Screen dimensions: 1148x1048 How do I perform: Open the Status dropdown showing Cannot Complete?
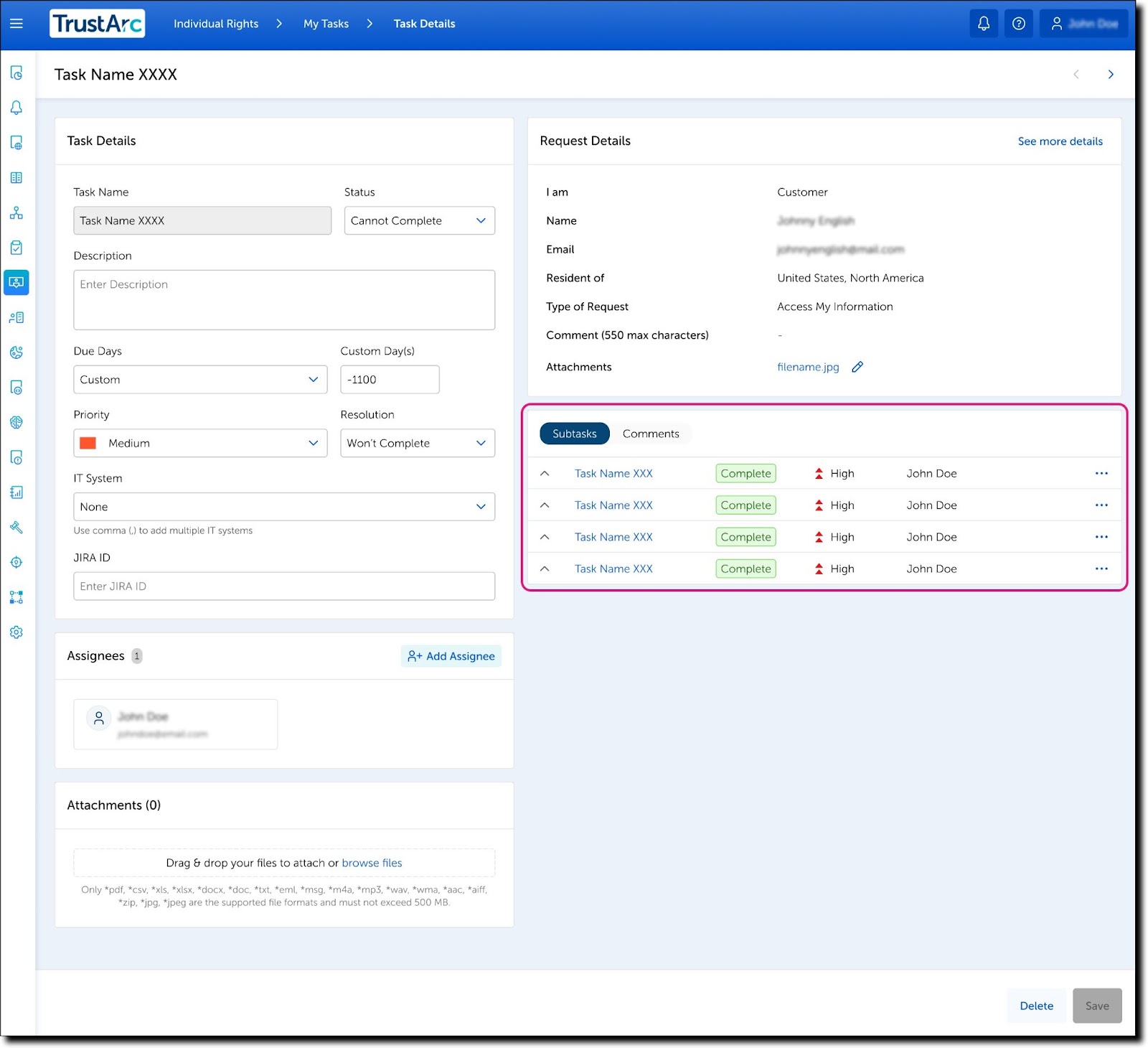click(x=419, y=220)
